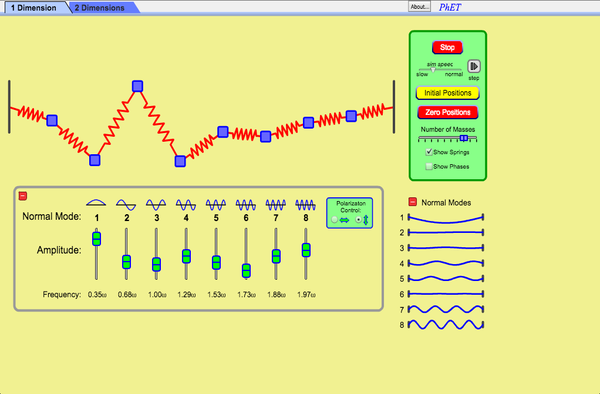The width and height of the screenshot is (600, 394).
Task: Click the first blue mass nearest left wall
Action: pos(52,121)
